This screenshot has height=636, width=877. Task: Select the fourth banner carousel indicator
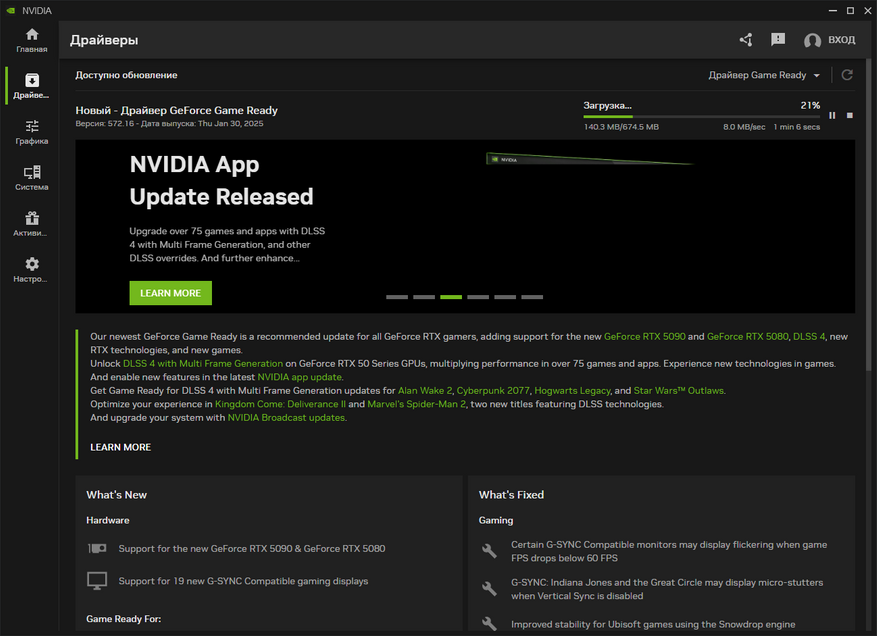[x=478, y=297]
